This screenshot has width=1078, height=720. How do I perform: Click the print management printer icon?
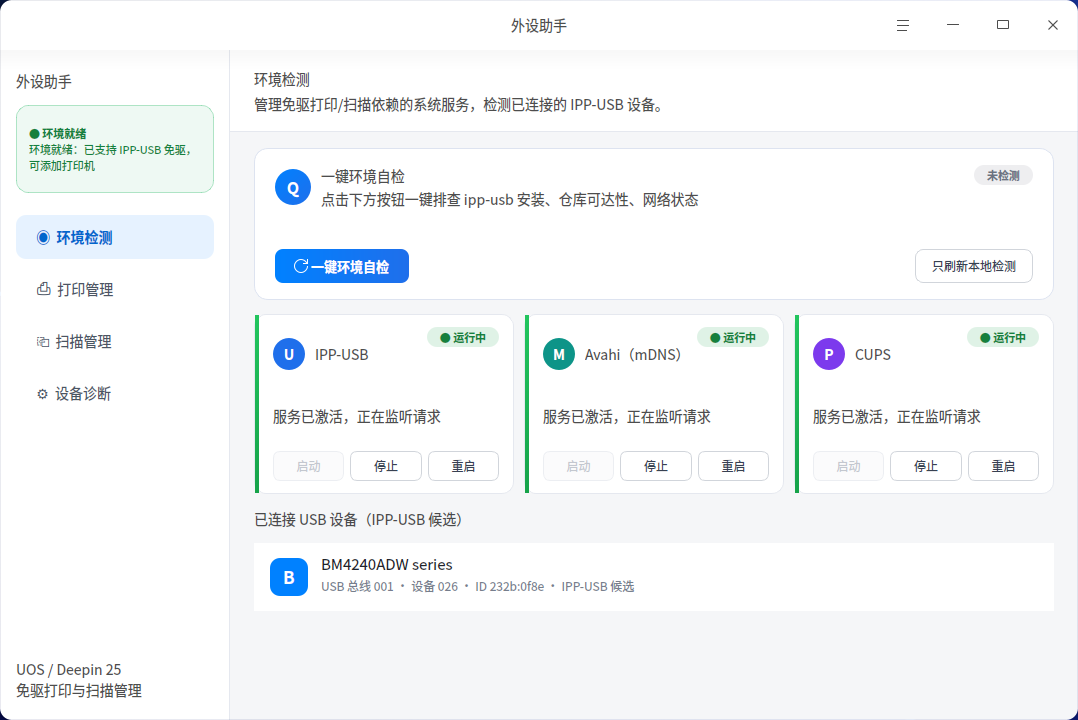(x=43, y=289)
